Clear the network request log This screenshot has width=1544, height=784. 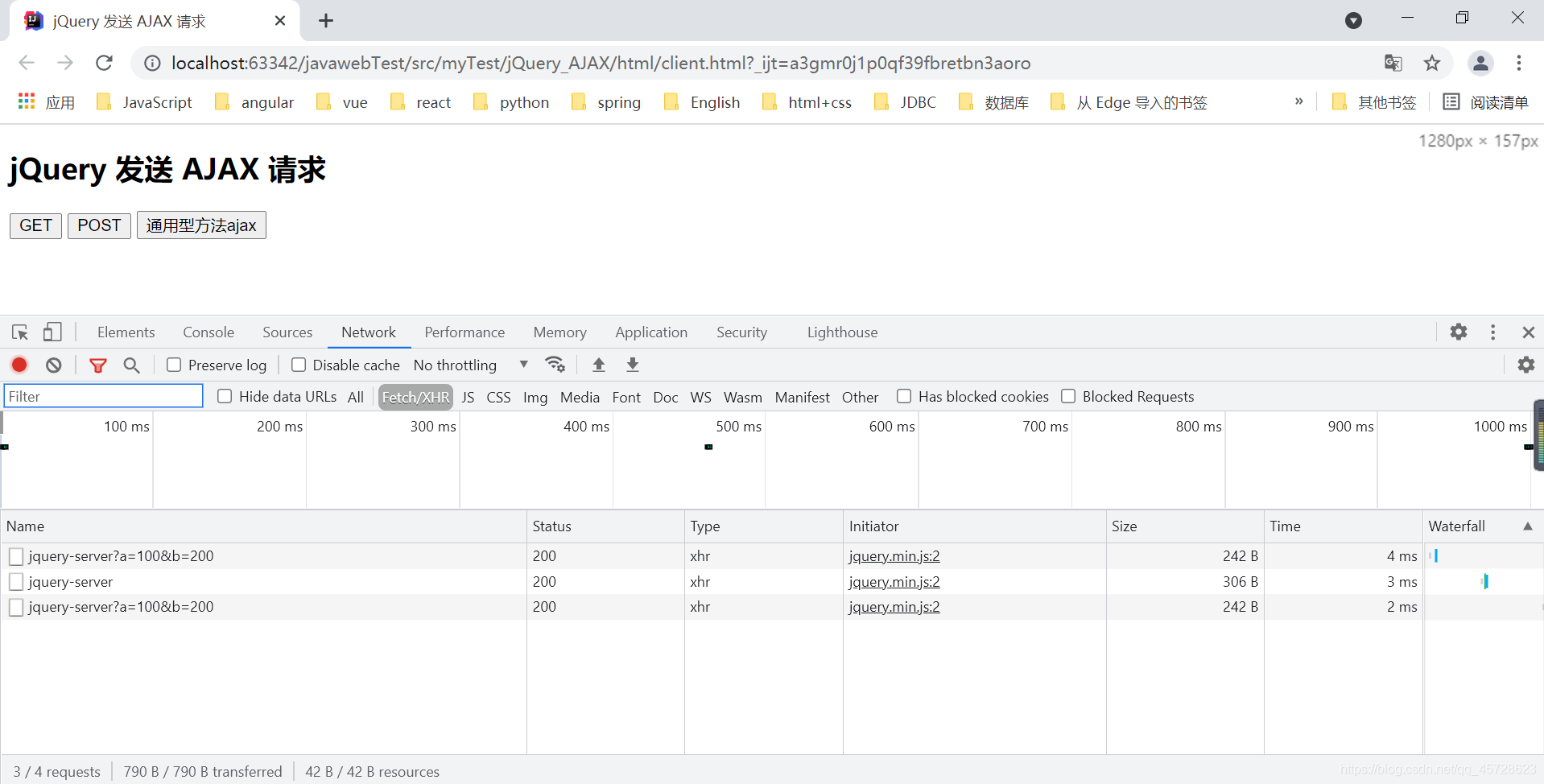[x=52, y=365]
